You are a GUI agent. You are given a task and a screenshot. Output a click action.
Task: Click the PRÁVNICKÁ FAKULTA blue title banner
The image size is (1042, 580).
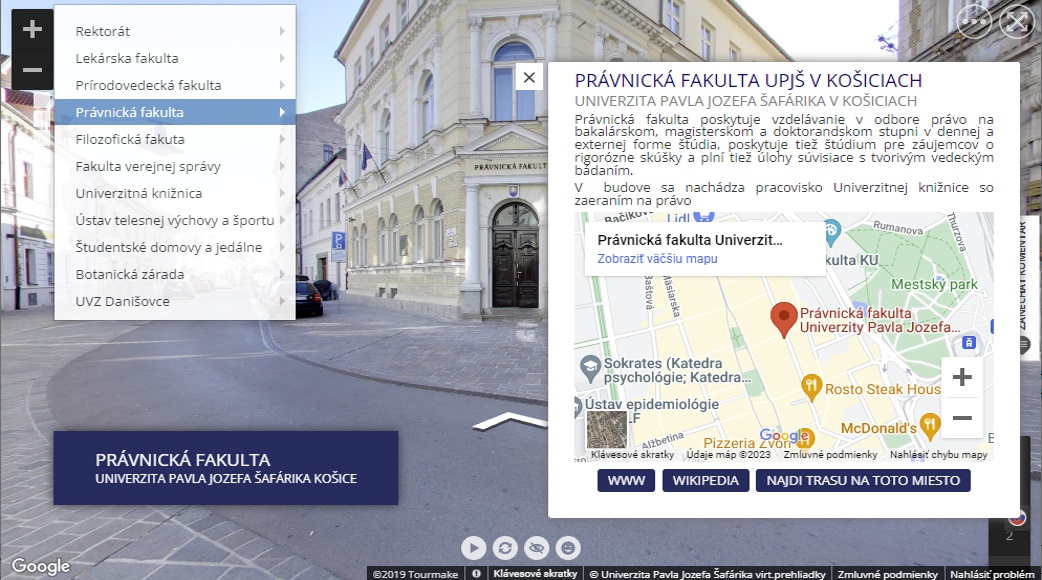tap(226, 468)
